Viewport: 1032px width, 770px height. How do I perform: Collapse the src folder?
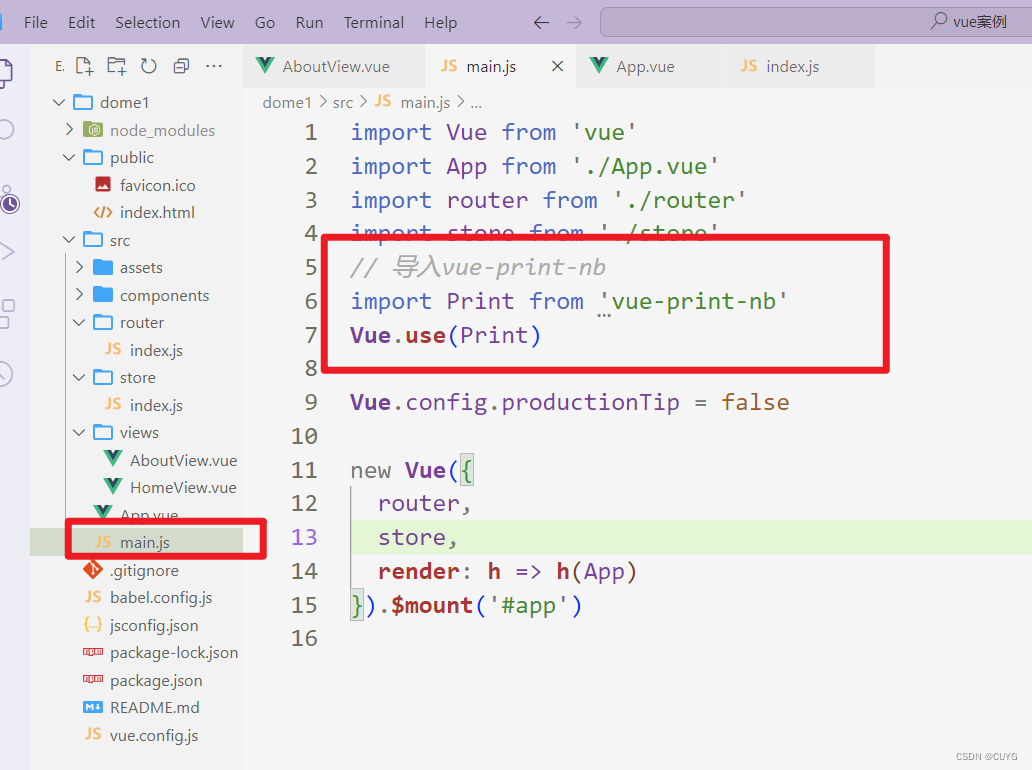pyautogui.click(x=69, y=239)
